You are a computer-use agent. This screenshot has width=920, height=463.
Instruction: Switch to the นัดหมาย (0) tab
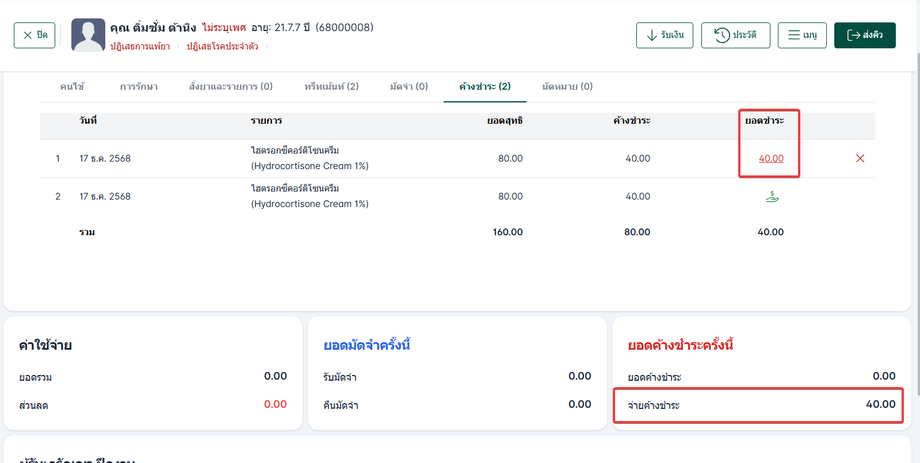(567, 87)
